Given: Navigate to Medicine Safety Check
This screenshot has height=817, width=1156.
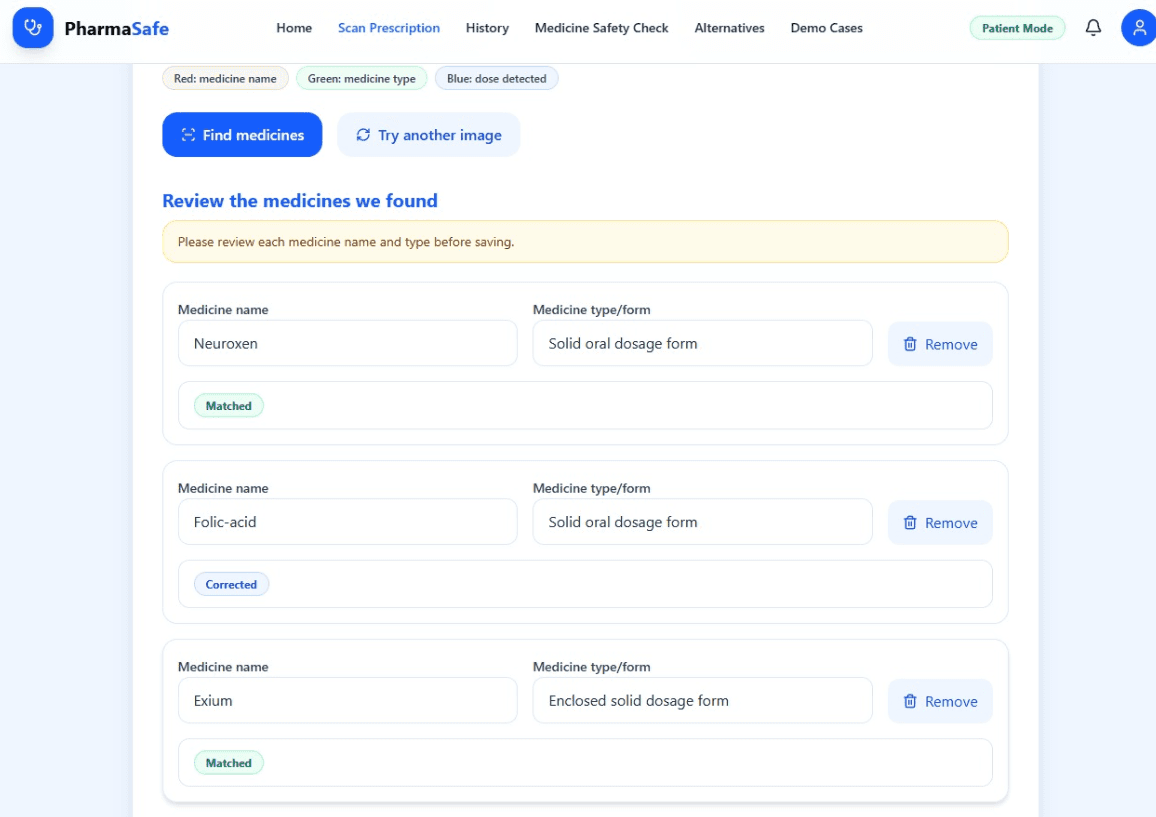Looking at the screenshot, I should point(602,28).
